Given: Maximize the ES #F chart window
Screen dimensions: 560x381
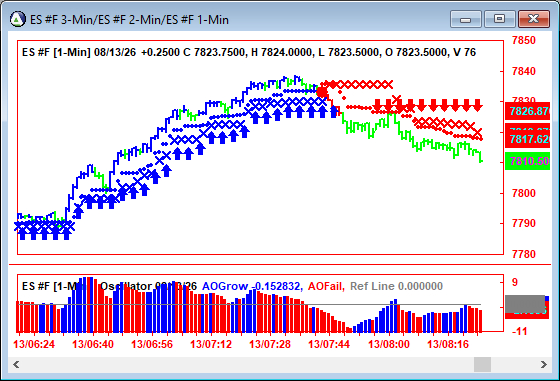Looking at the screenshot, I should (x=499, y=19).
